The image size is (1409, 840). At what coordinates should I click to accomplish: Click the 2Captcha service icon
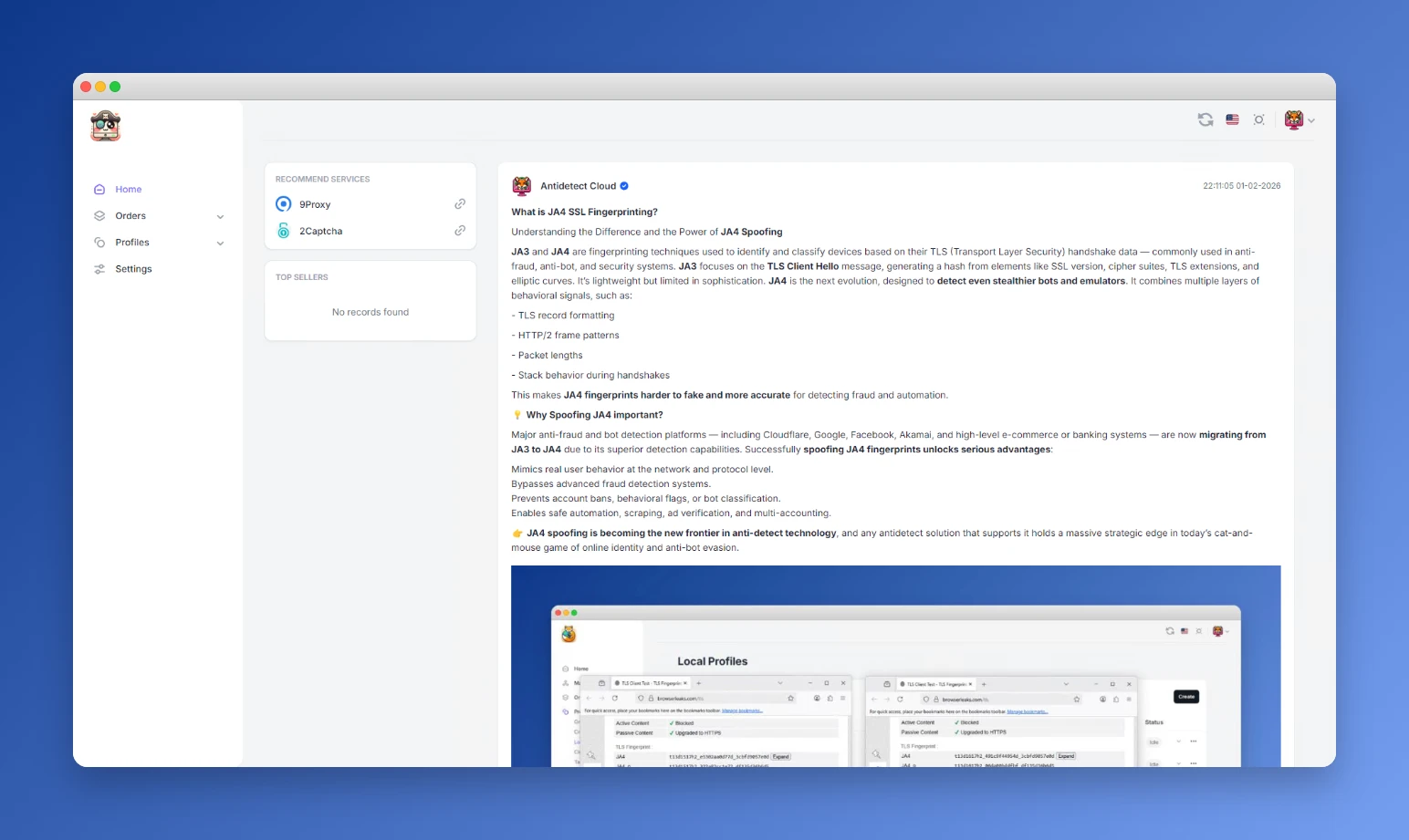(284, 230)
